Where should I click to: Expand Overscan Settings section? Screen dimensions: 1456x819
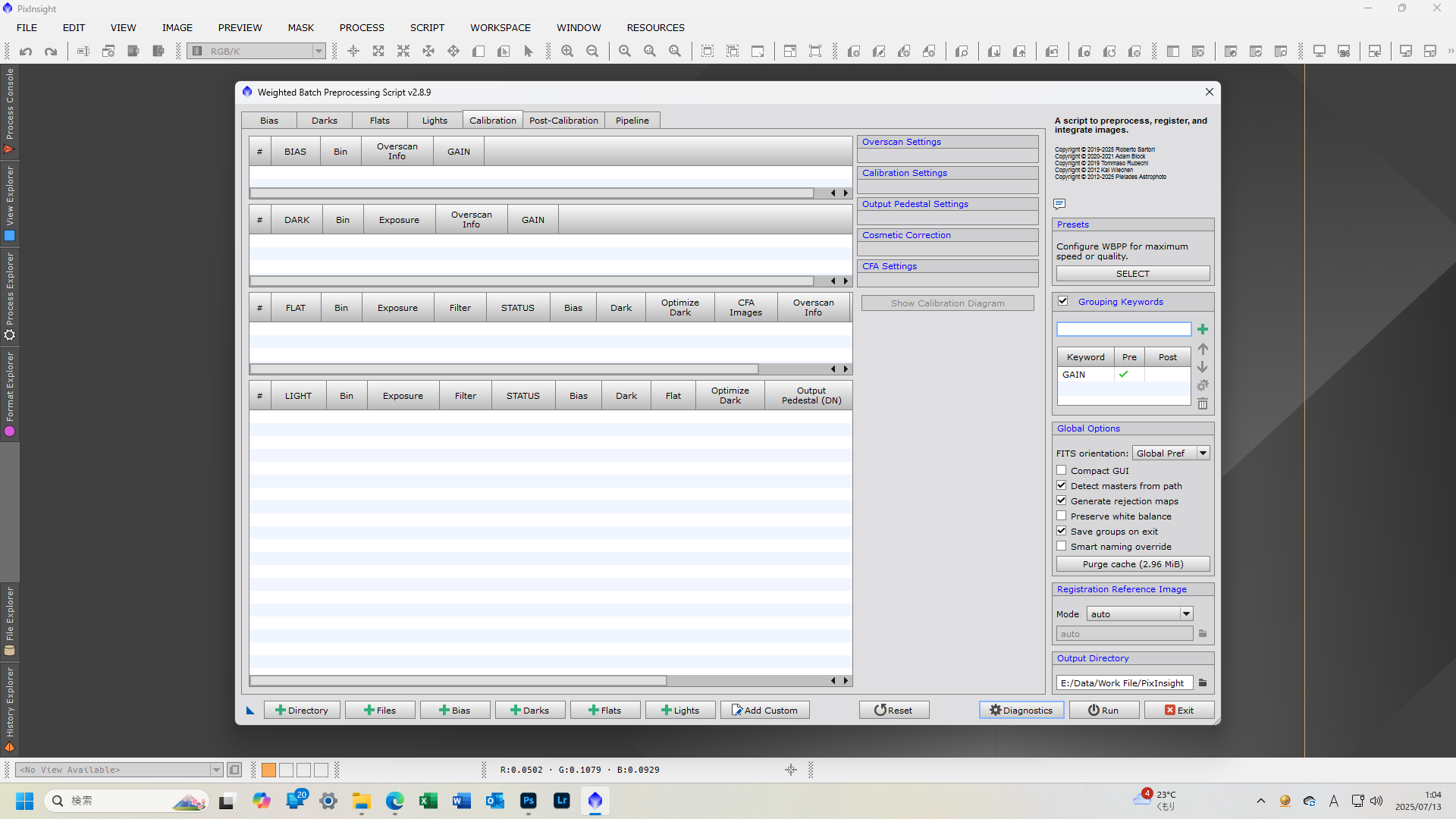[x=948, y=142]
